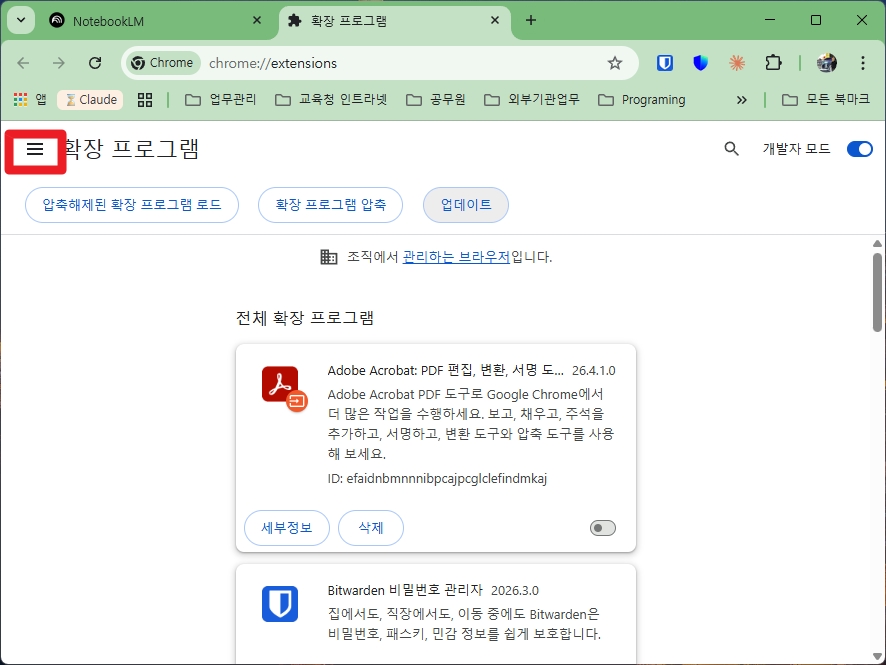Open the Chrome extensions puzzle piece icon
The width and height of the screenshot is (886, 665).
773,62
